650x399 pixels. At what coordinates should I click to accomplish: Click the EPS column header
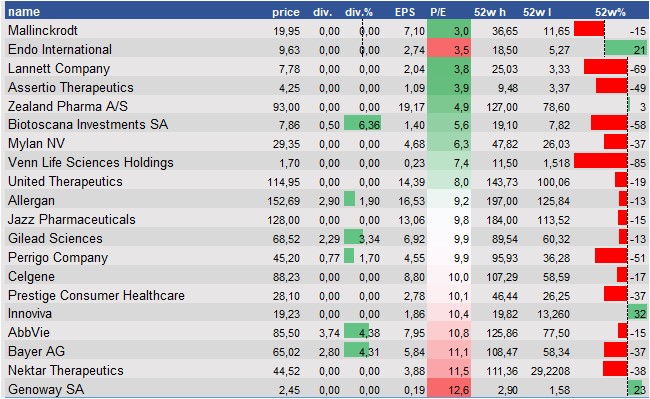point(405,12)
